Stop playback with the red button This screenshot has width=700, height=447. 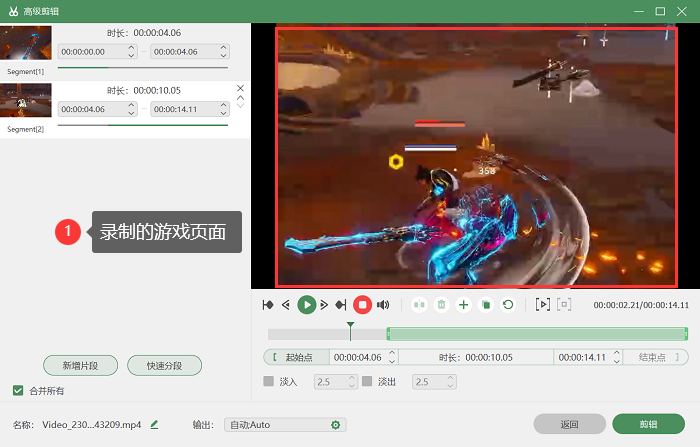pos(362,305)
